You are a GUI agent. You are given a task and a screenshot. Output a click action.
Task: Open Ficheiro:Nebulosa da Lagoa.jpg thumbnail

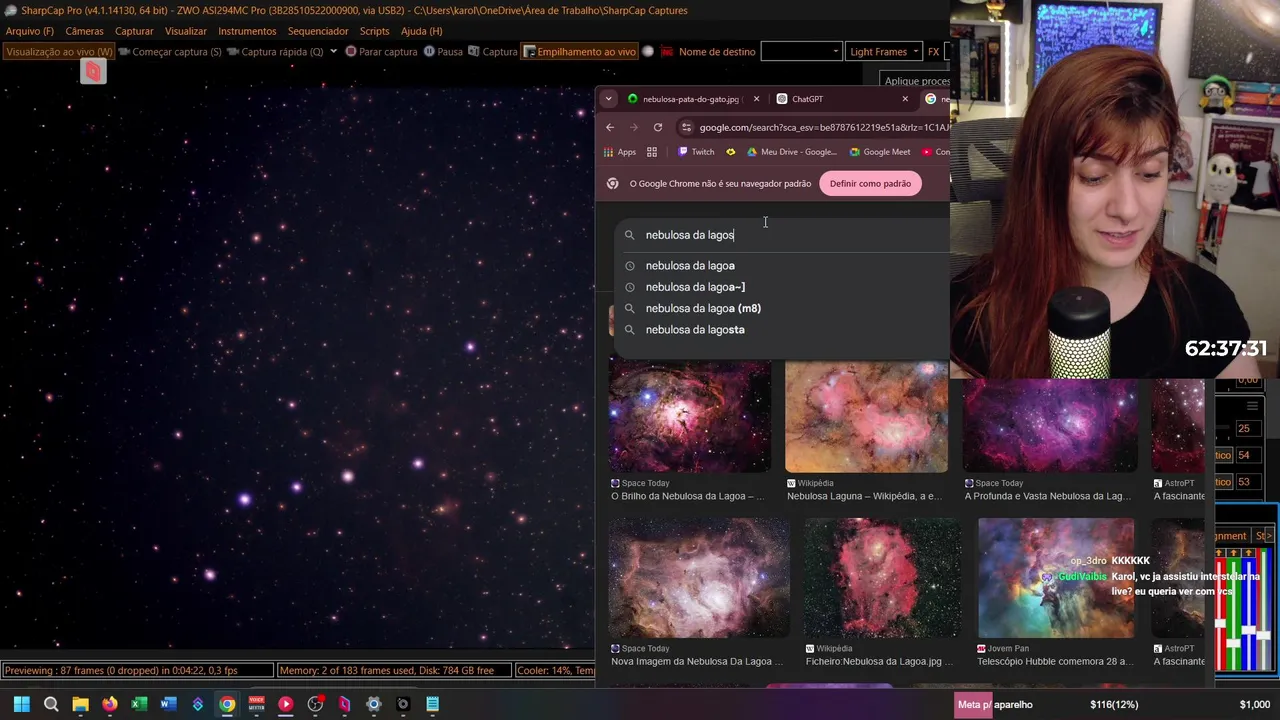[882, 578]
